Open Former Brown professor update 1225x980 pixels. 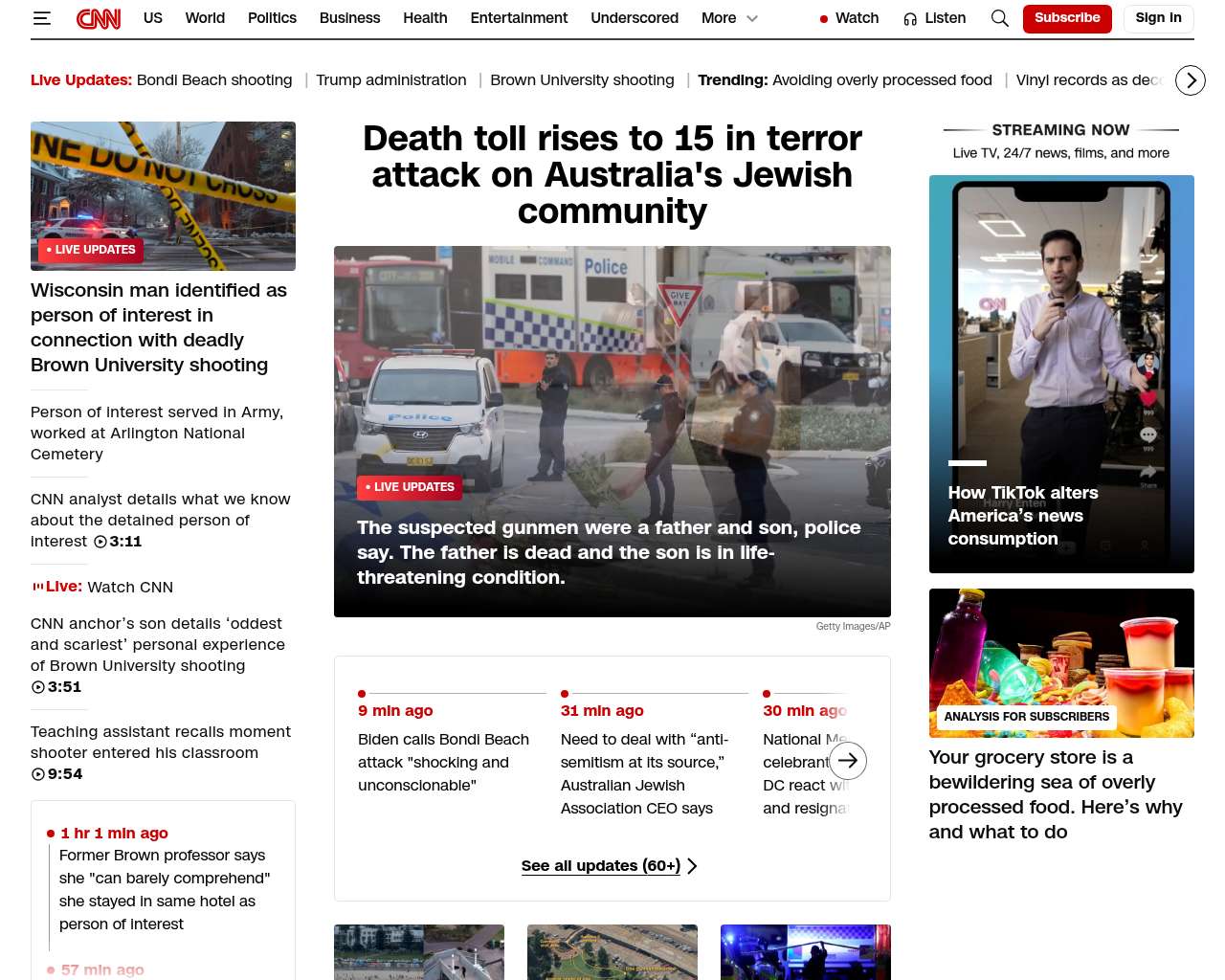(x=165, y=889)
